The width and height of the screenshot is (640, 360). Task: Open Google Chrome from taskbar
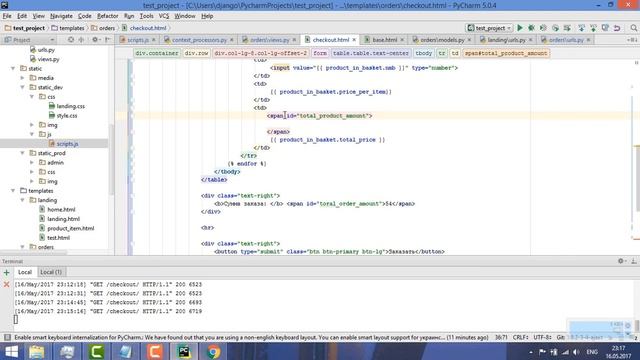tap(213, 351)
